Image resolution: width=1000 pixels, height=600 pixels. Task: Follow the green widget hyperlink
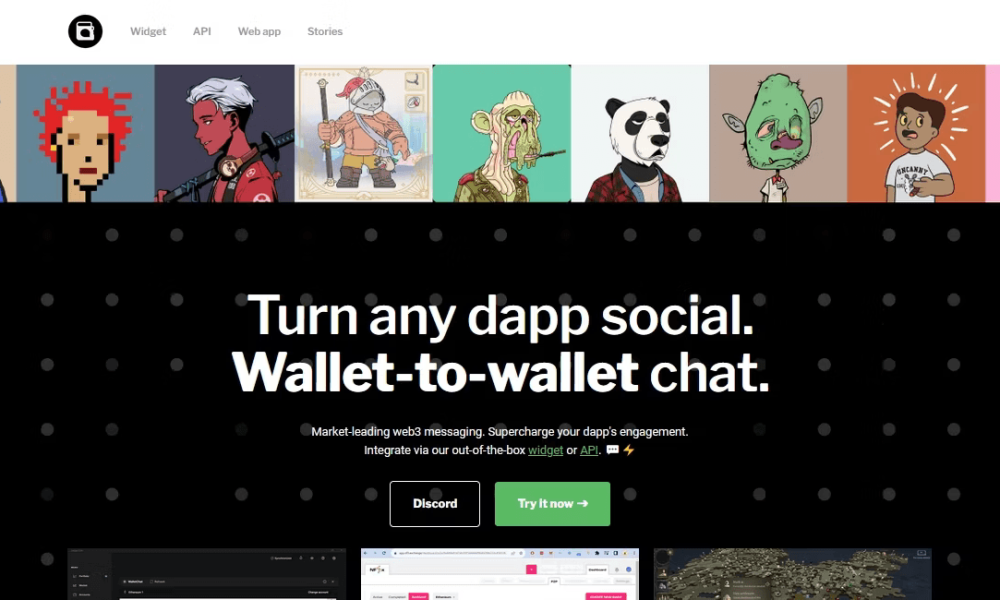(x=545, y=450)
